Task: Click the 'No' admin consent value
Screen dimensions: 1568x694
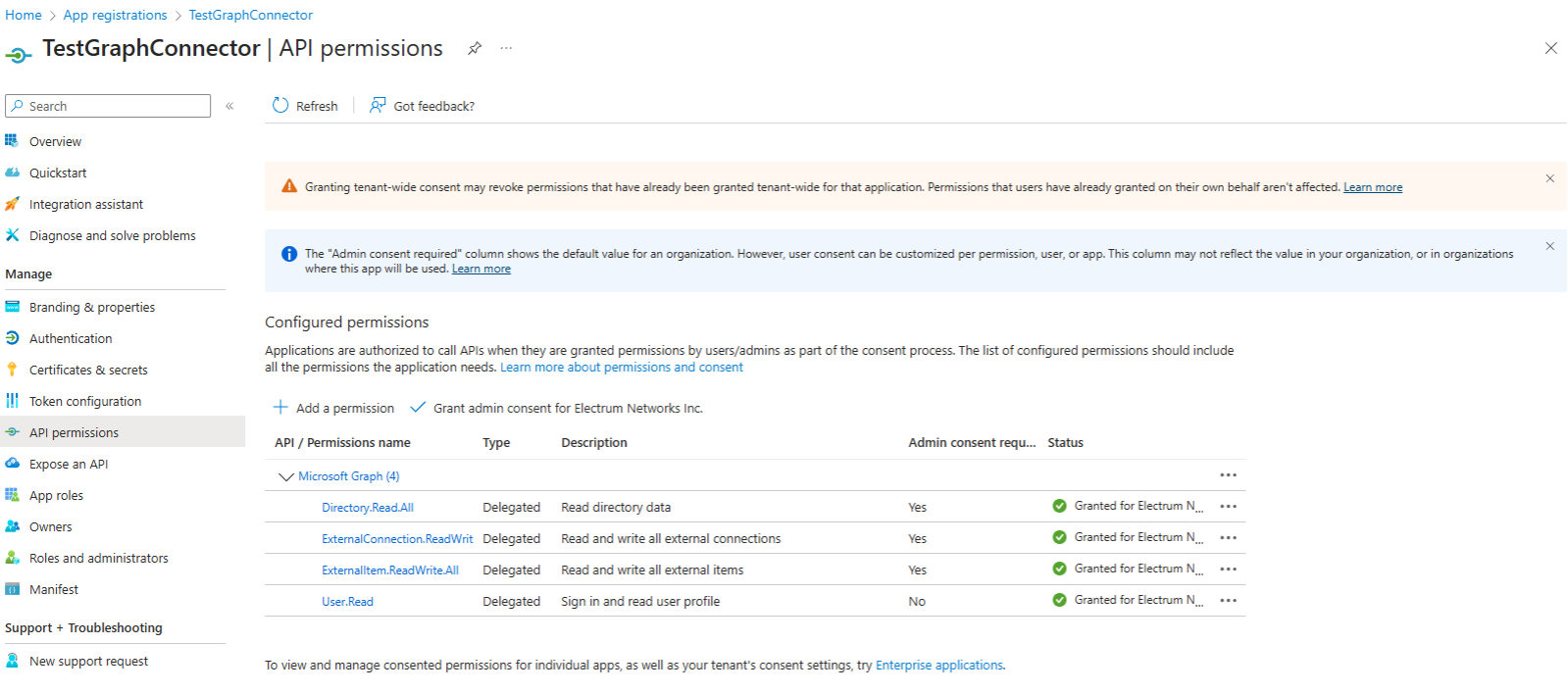Action: pos(917,602)
